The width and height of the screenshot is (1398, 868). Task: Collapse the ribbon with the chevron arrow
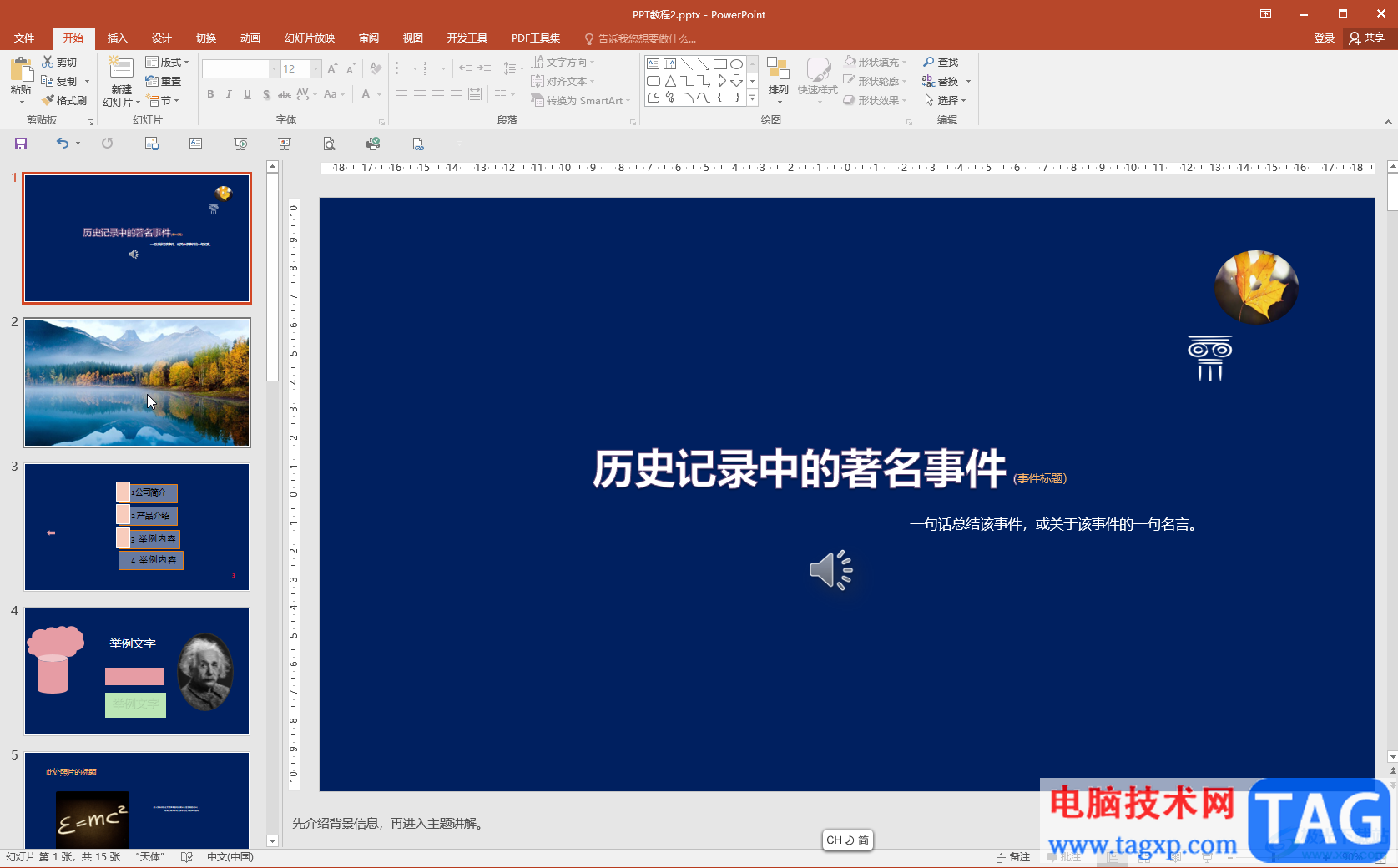(1388, 122)
